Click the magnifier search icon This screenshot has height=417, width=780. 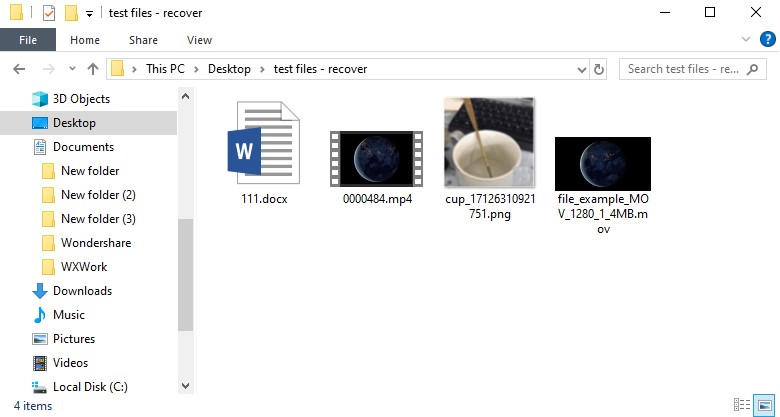(753, 69)
